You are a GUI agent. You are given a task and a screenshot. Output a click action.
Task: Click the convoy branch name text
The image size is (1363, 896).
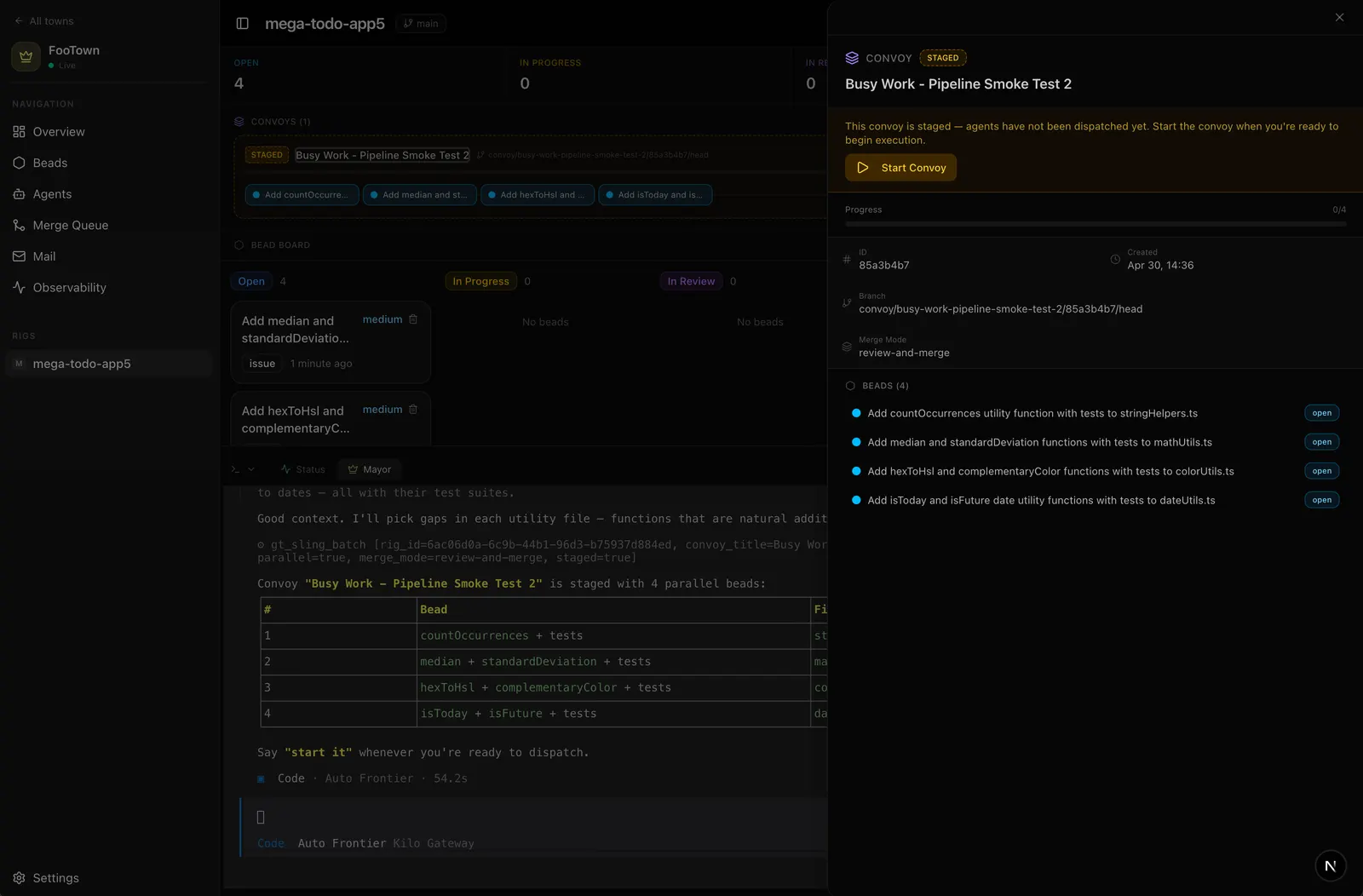point(1000,309)
